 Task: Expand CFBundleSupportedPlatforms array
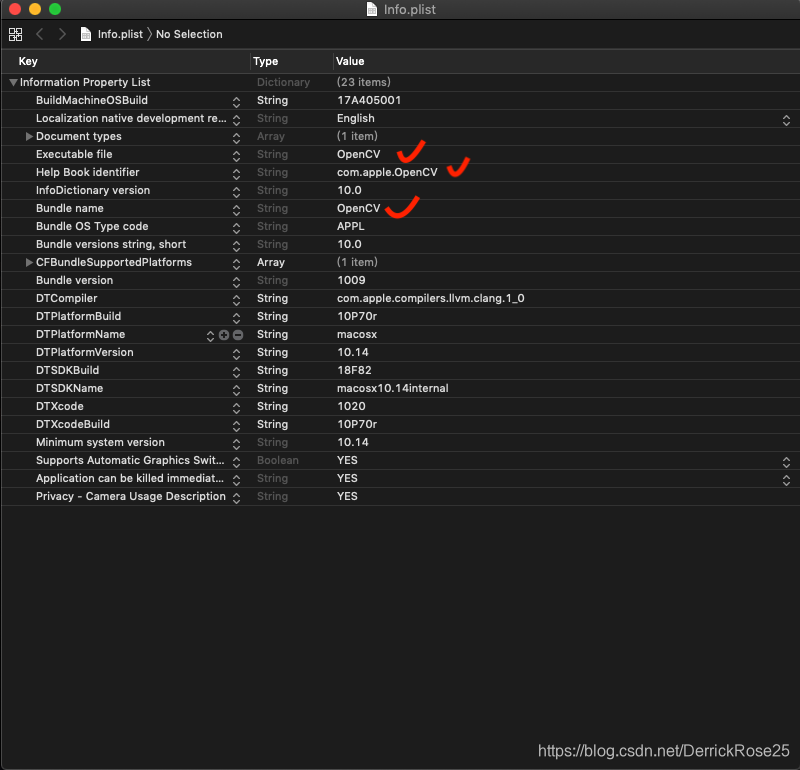click(x=29, y=262)
